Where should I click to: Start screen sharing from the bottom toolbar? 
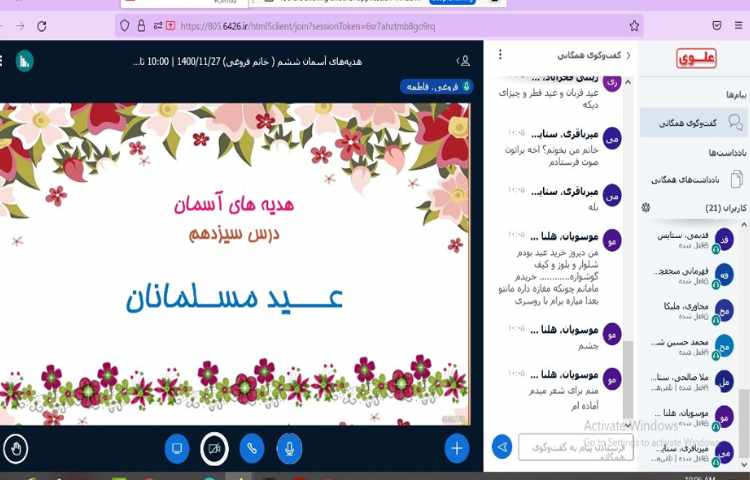(x=177, y=448)
